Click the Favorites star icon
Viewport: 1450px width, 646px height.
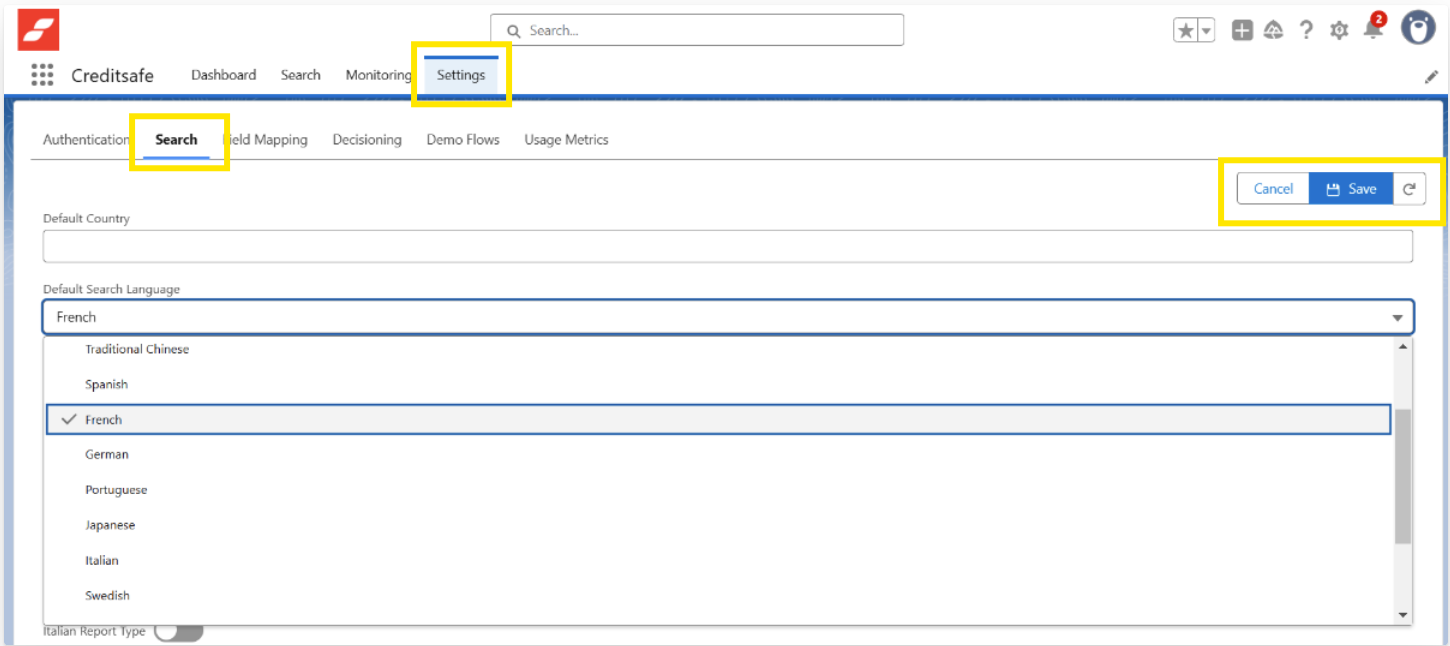pos(1186,30)
